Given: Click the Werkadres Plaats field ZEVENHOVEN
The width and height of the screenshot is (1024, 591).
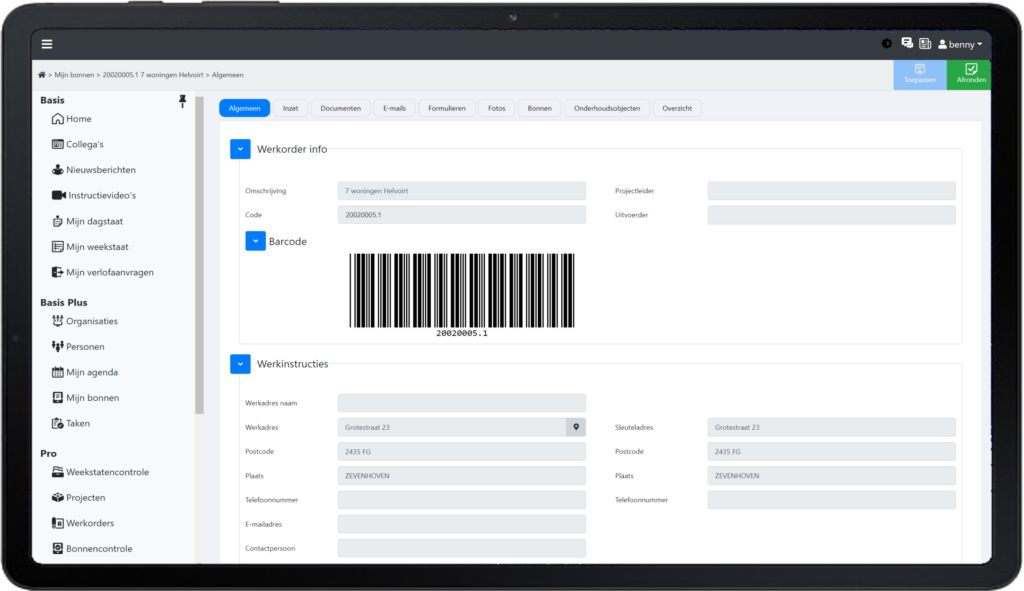Looking at the screenshot, I should tap(462, 475).
